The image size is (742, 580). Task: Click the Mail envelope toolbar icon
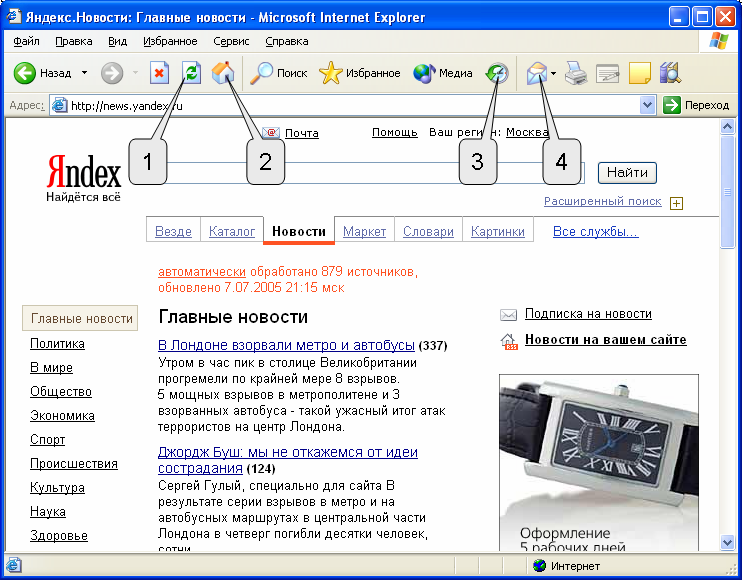tap(537, 73)
